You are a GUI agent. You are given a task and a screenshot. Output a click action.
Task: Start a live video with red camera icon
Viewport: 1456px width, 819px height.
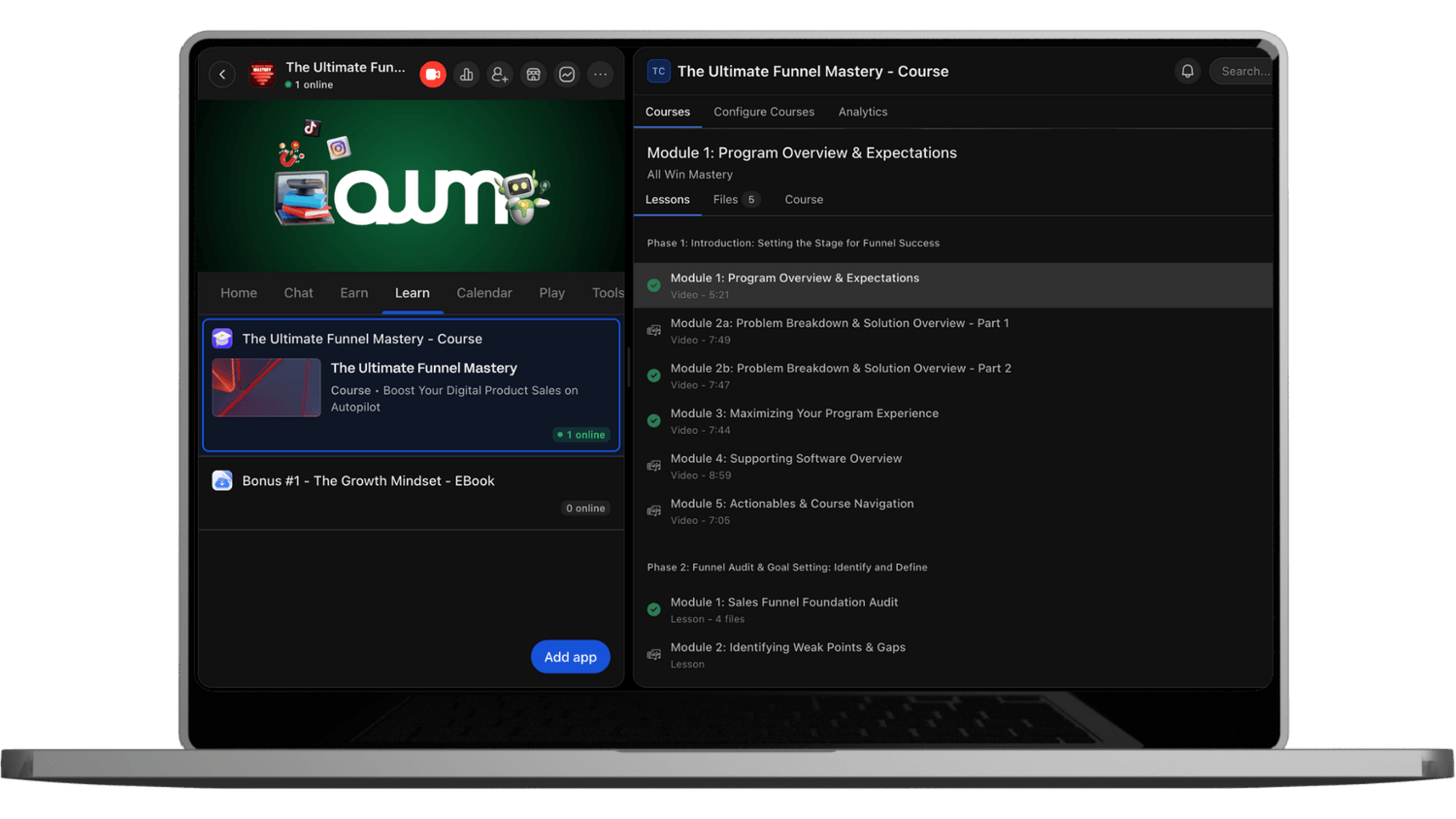pos(433,75)
